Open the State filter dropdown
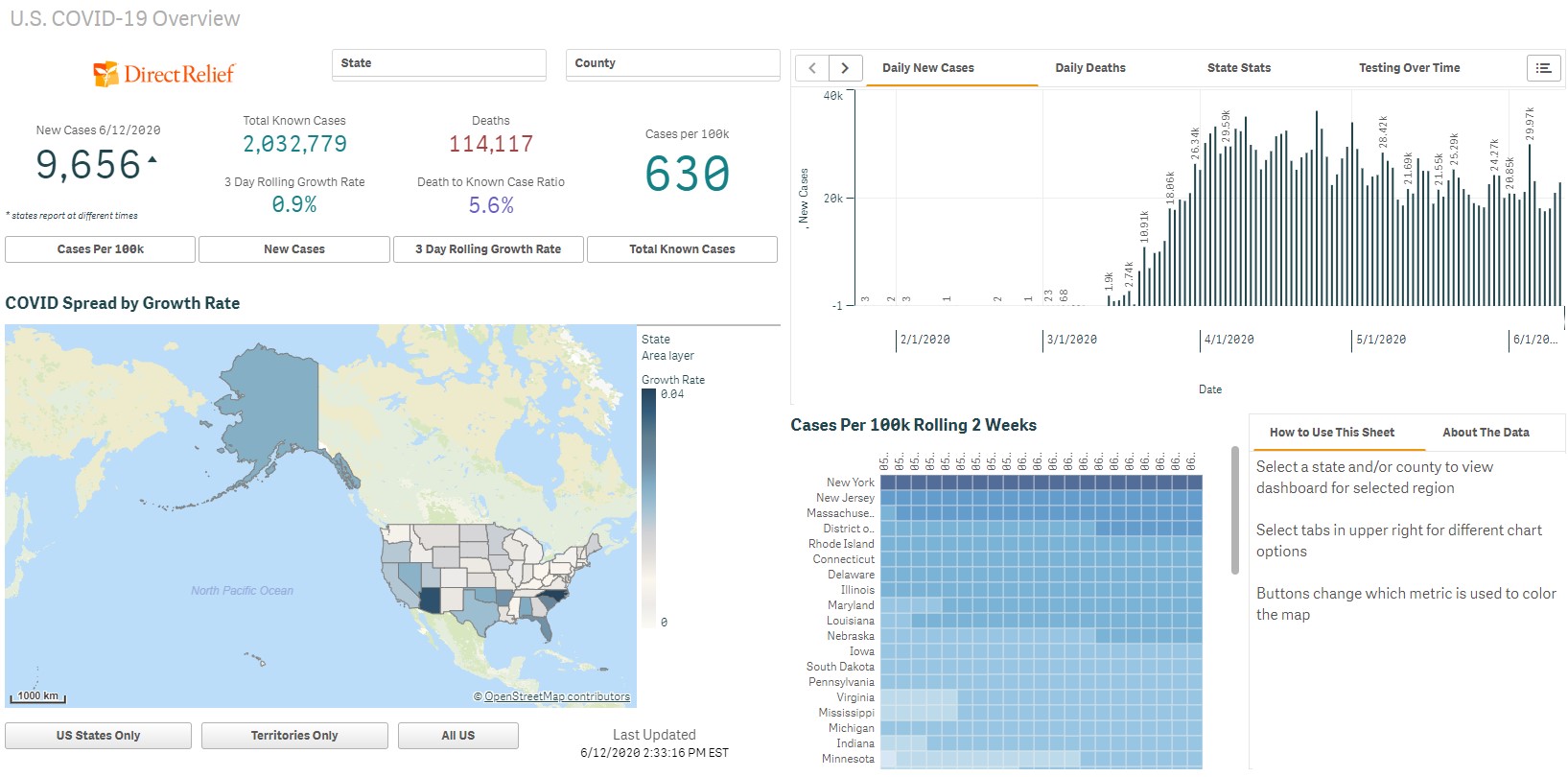The width and height of the screenshot is (1568, 777). (438, 63)
